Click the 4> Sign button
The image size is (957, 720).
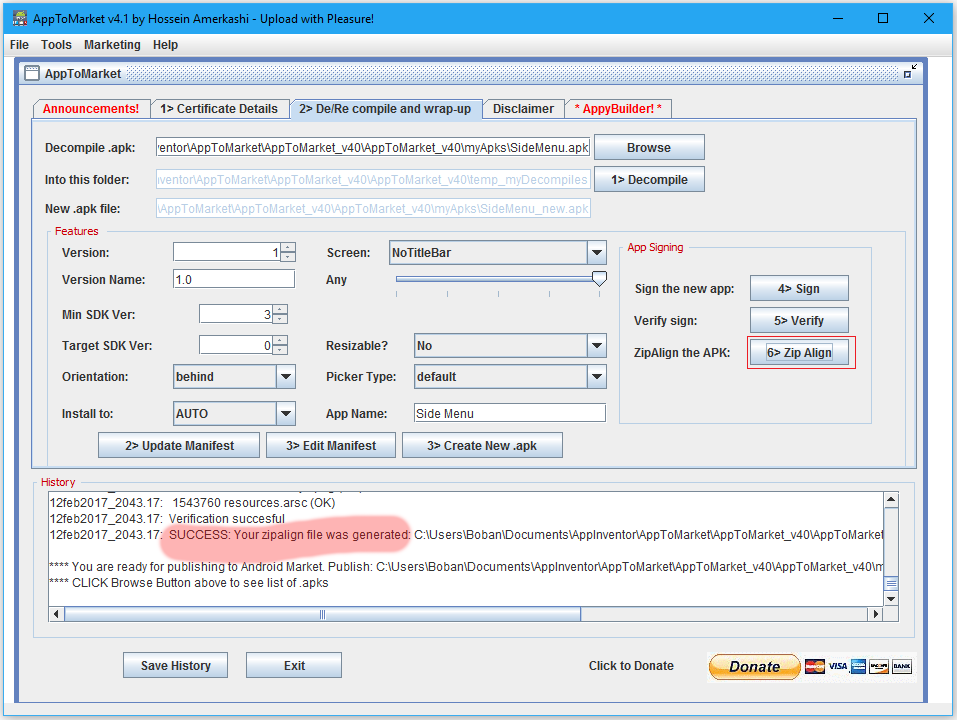tap(799, 289)
